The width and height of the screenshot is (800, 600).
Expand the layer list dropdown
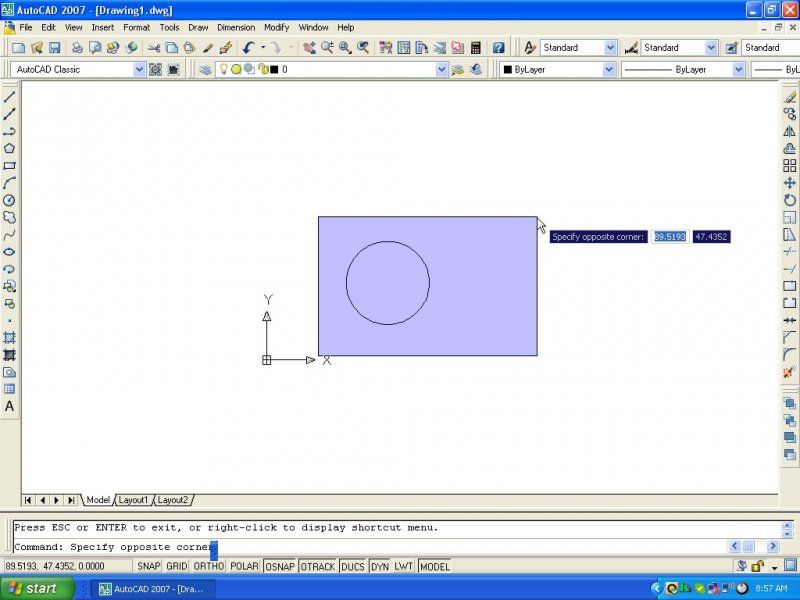441,70
